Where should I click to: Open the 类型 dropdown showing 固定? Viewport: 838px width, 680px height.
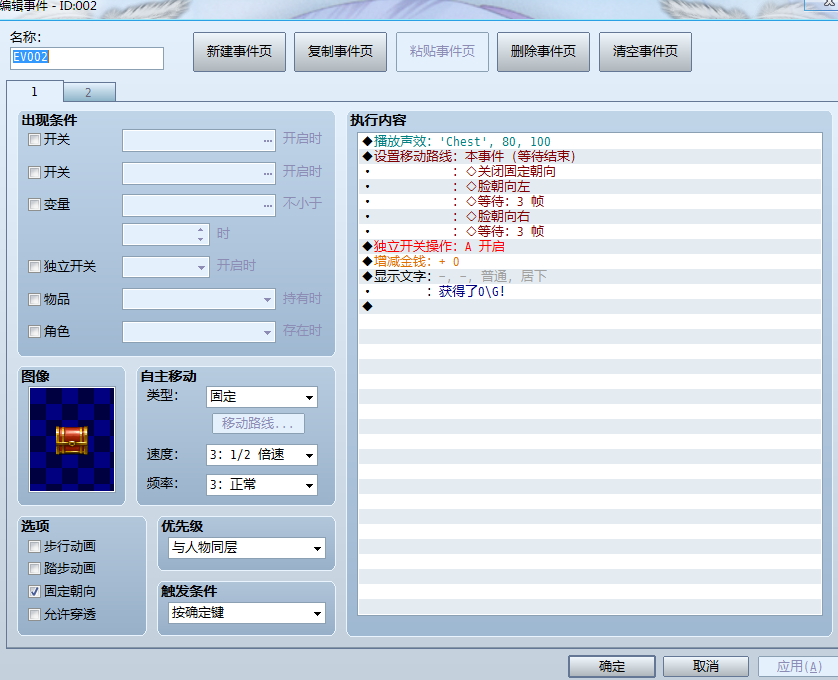pyautogui.click(x=262, y=397)
